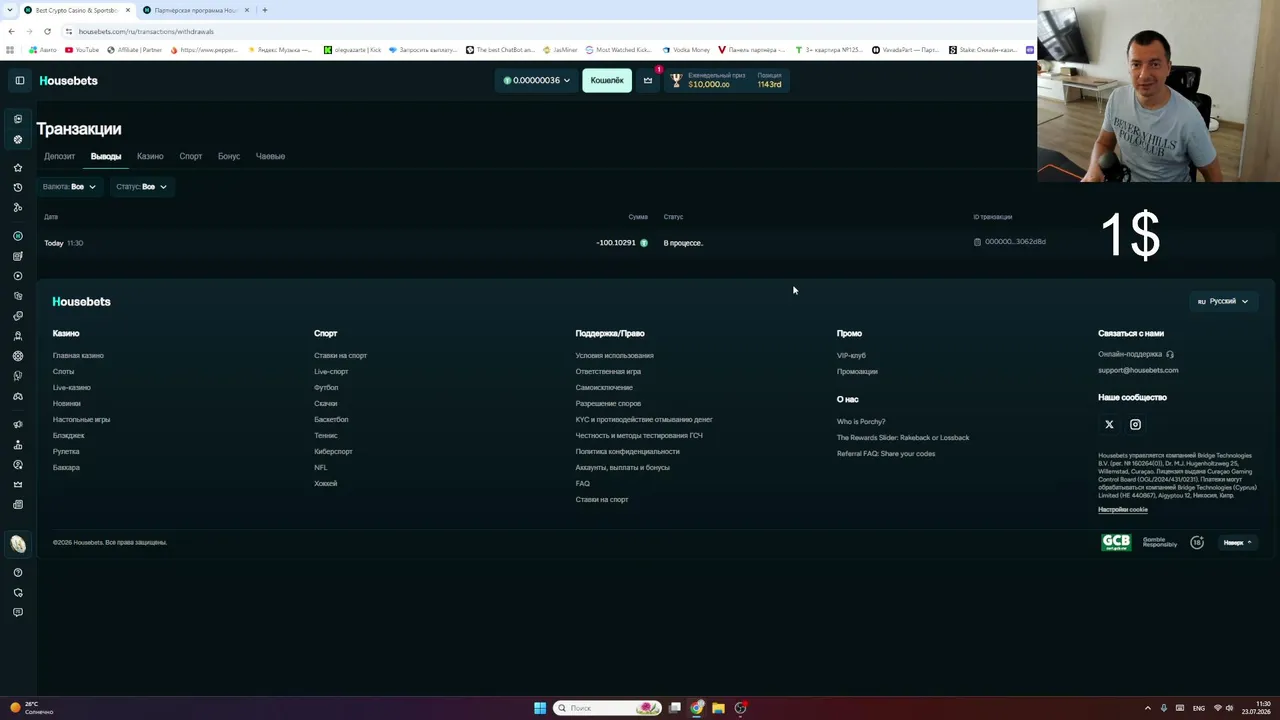Image resolution: width=1280 pixels, height=720 pixels.
Task: Click the Housebets logo in the header
Action: click(x=68, y=80)
